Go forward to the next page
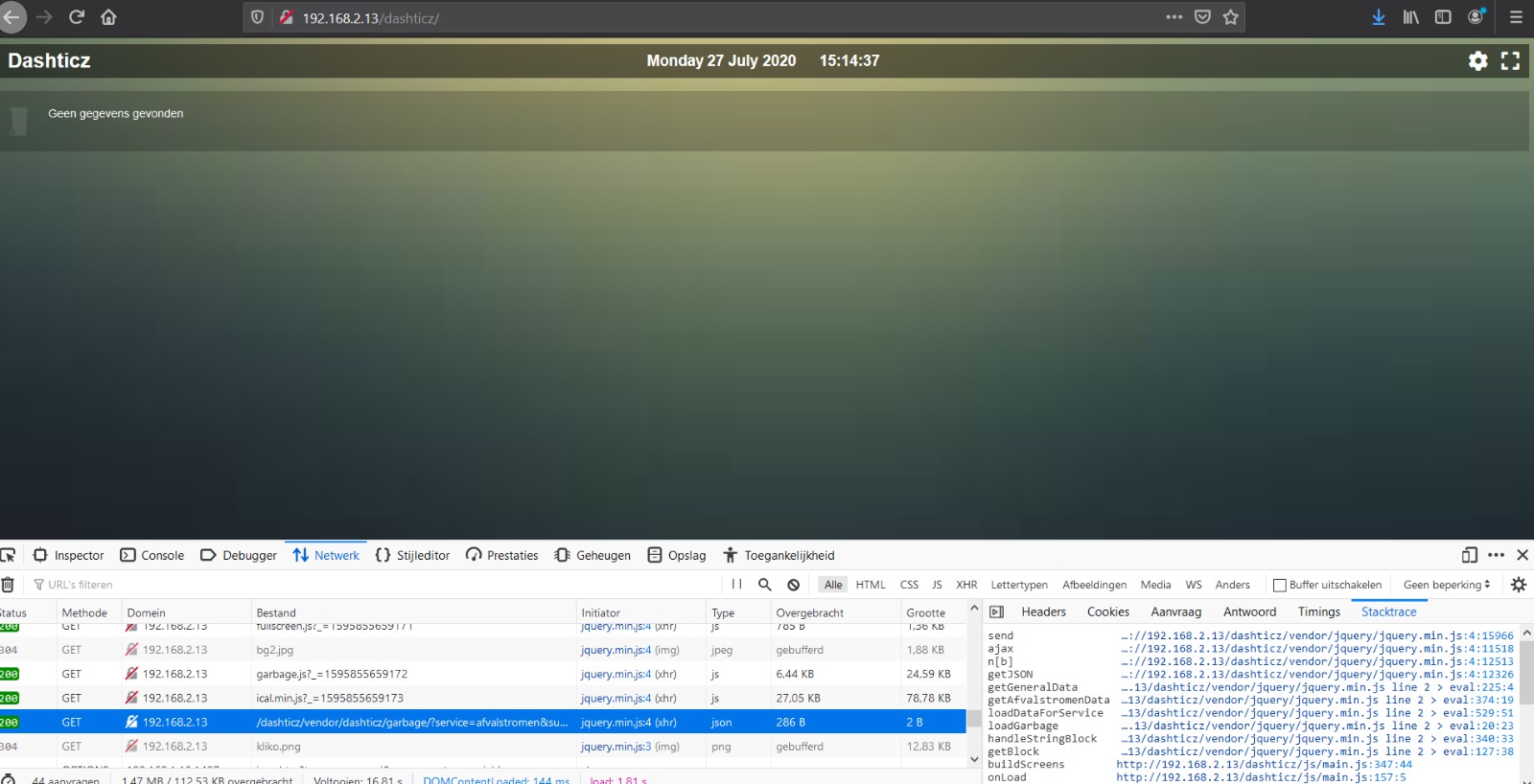Screen dimensions: 1534x784 coord(44,17)
